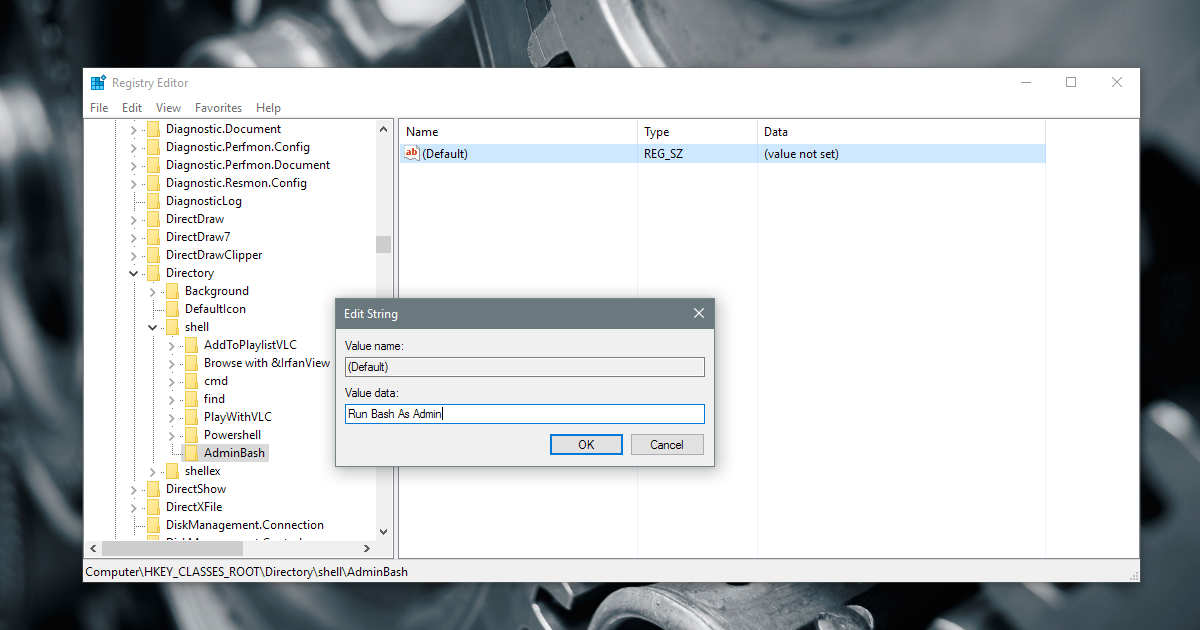Image resolution: width=1200 pixels, height=630 pixels.
Task: Cancel the Edit String dialog
Action: click(667, 445)
